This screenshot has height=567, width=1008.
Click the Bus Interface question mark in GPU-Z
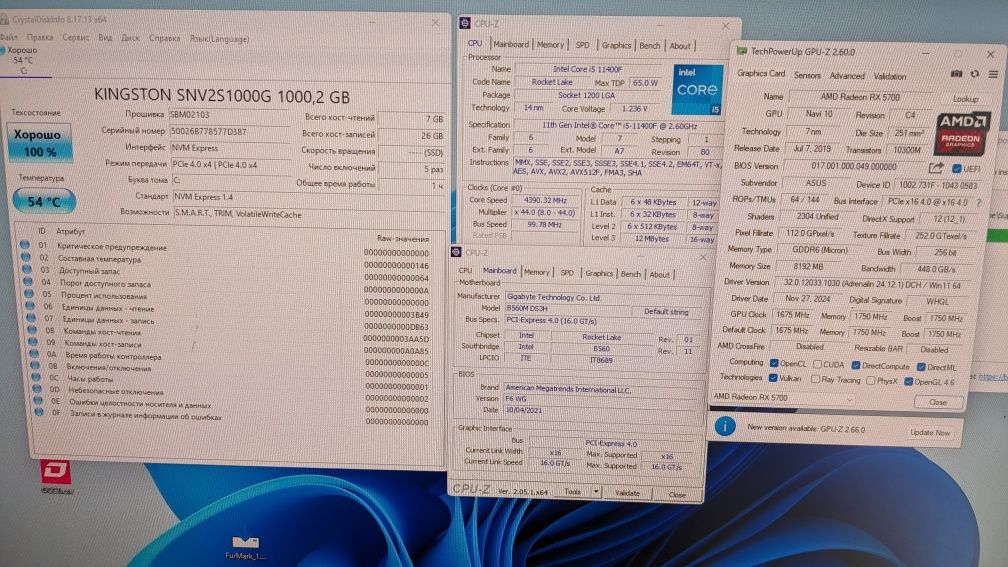[979, 202]
